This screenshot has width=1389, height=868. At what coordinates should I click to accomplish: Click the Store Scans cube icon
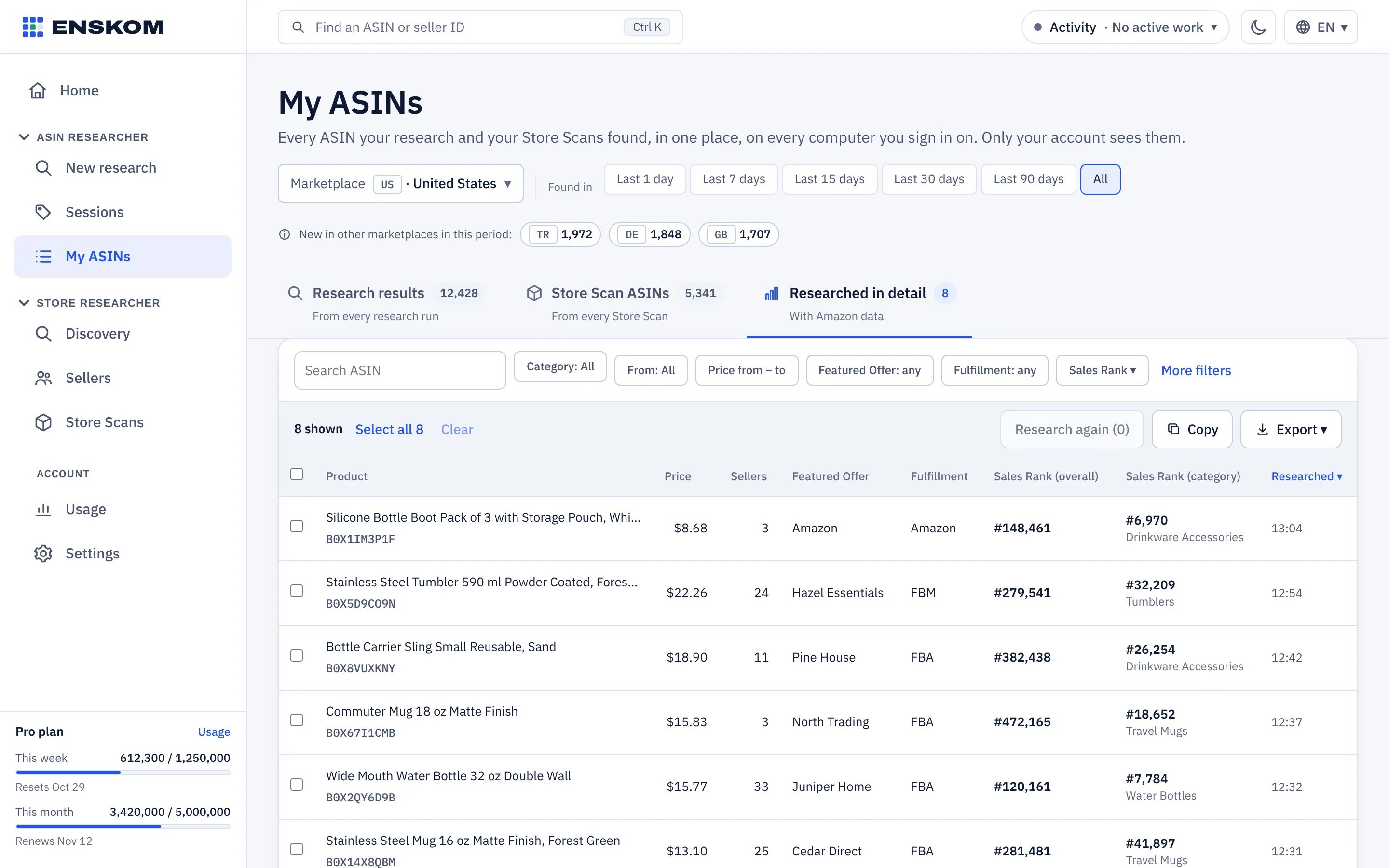[x=43, y=422]
